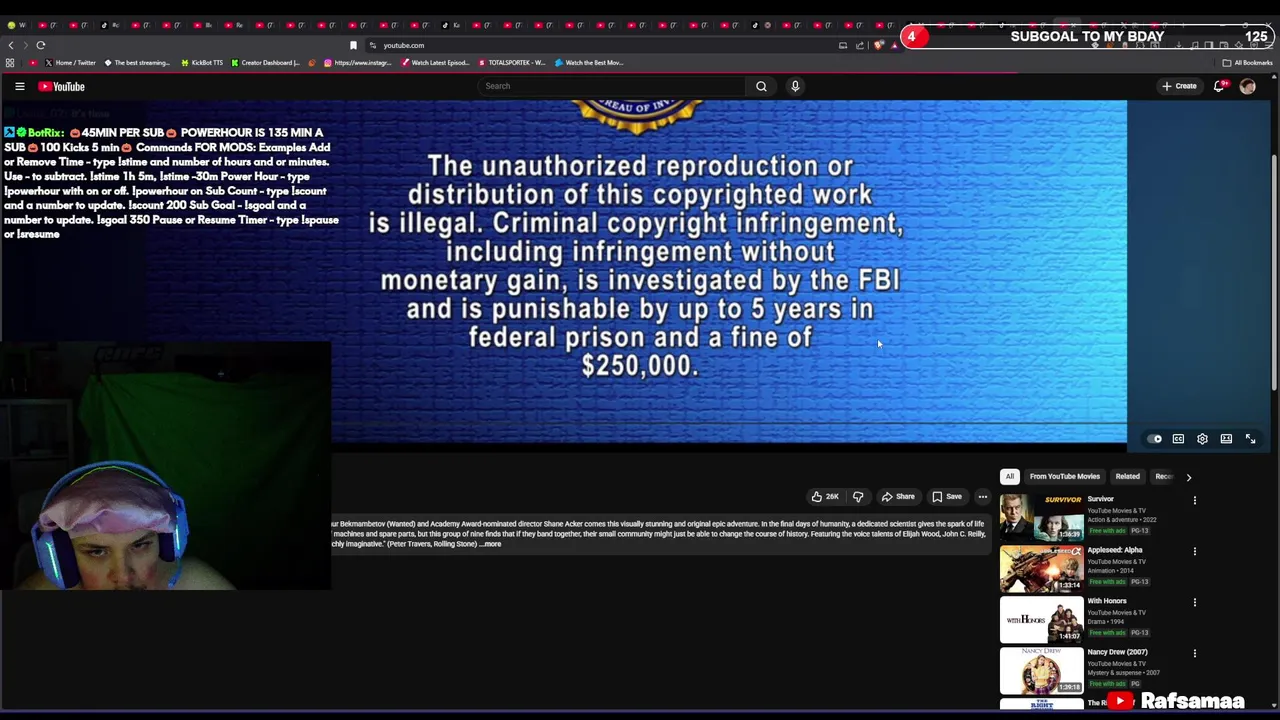Click the Survivor movie title
1280x720 pixels.
(x=1100, y=499)
